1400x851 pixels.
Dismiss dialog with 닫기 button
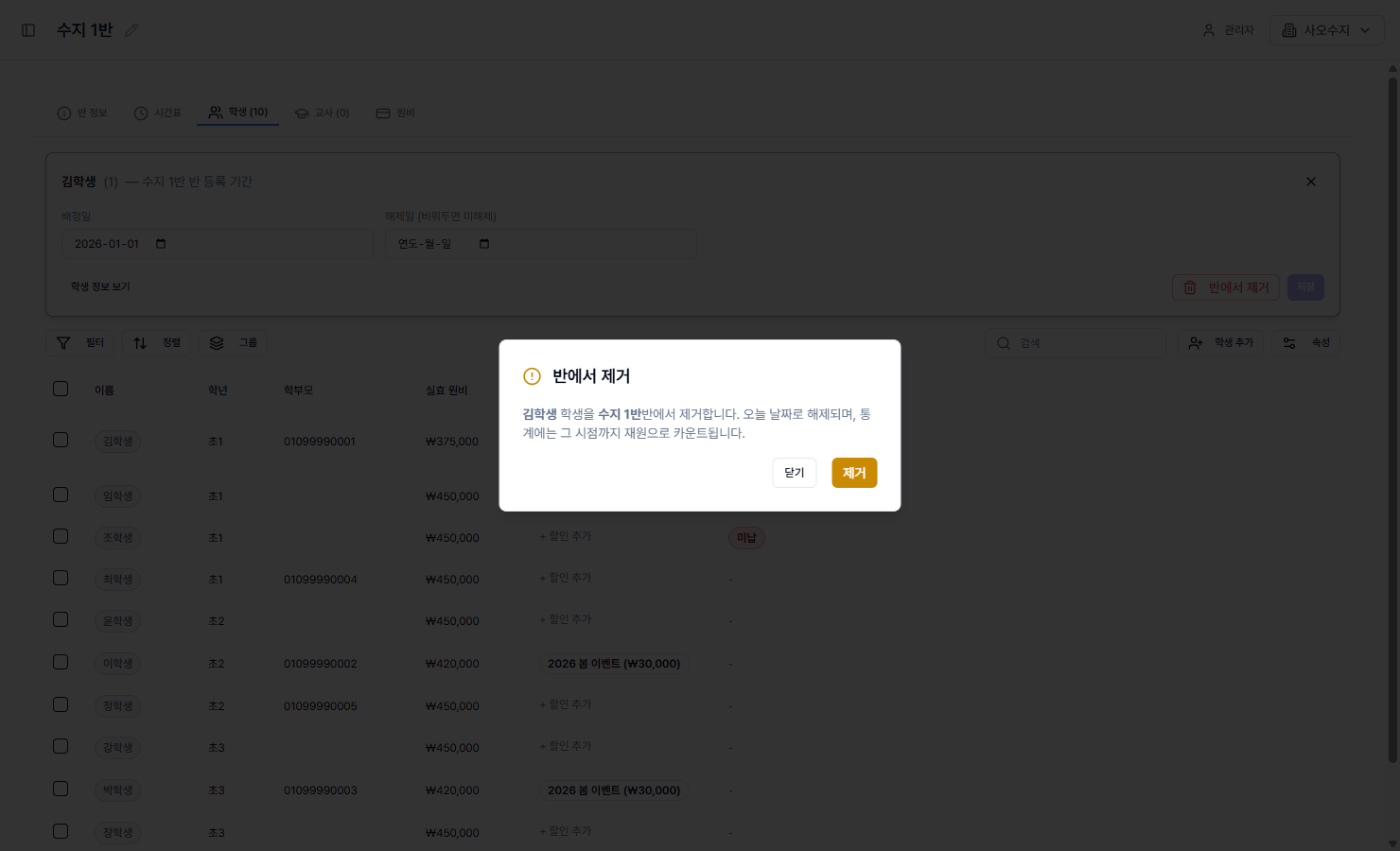(x=795, y=473)
